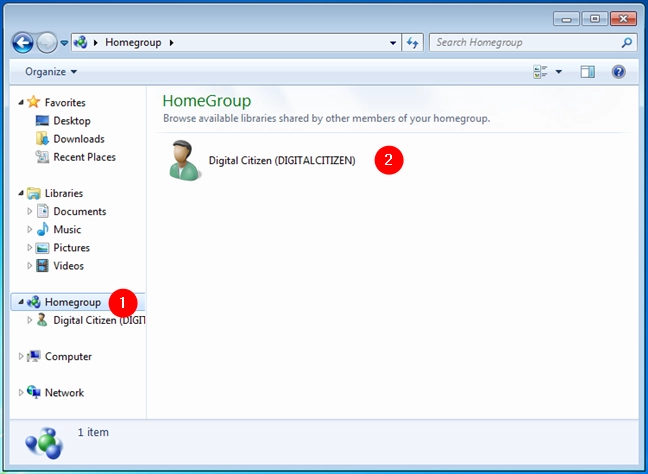The width and height of the screenshot is (648, 474).
Task: Click the search magnifier icon
Action: (x=627, y=42)
